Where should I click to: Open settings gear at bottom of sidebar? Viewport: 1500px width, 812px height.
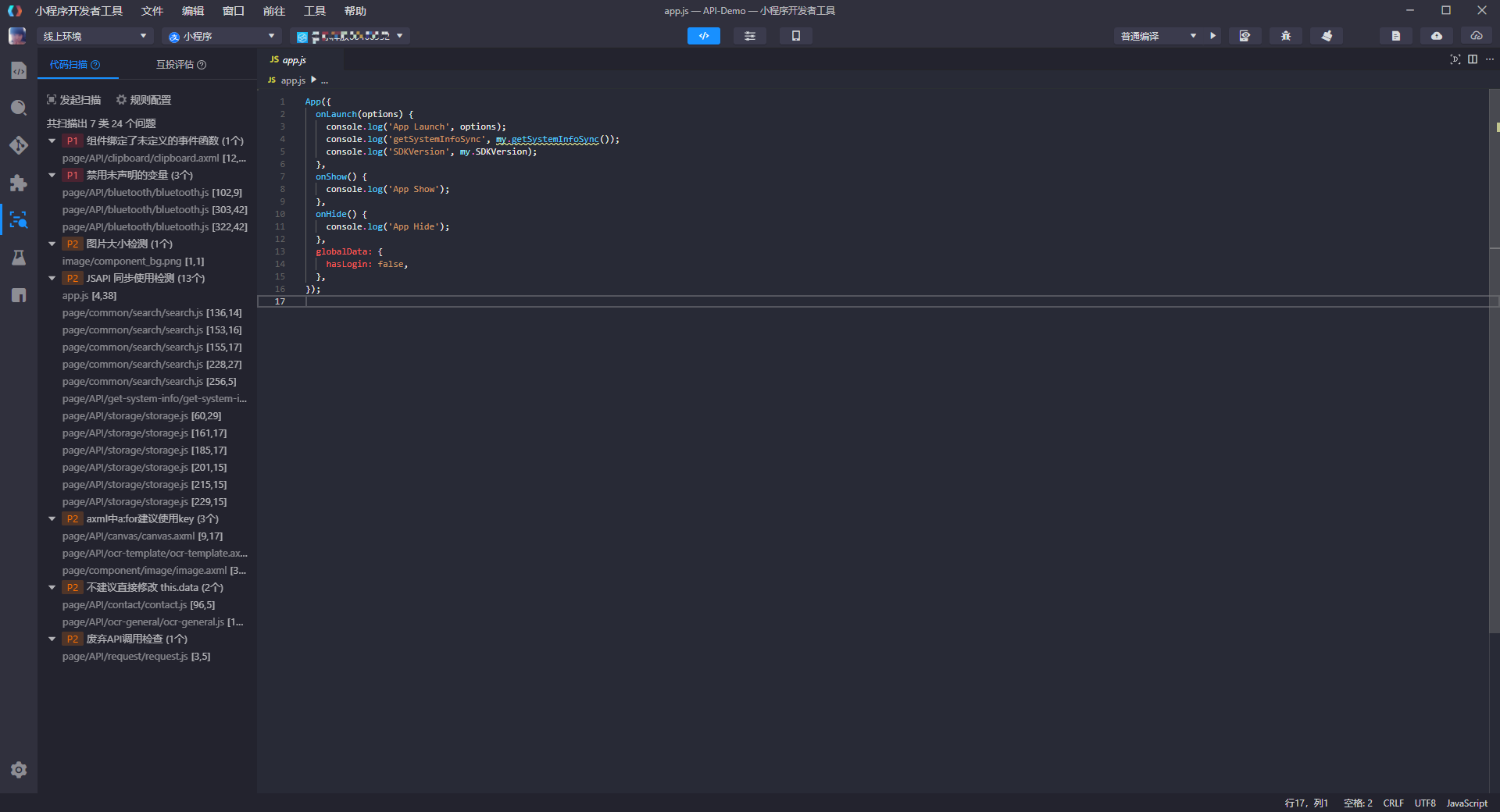pyautogui.click(x=19, y=770)
